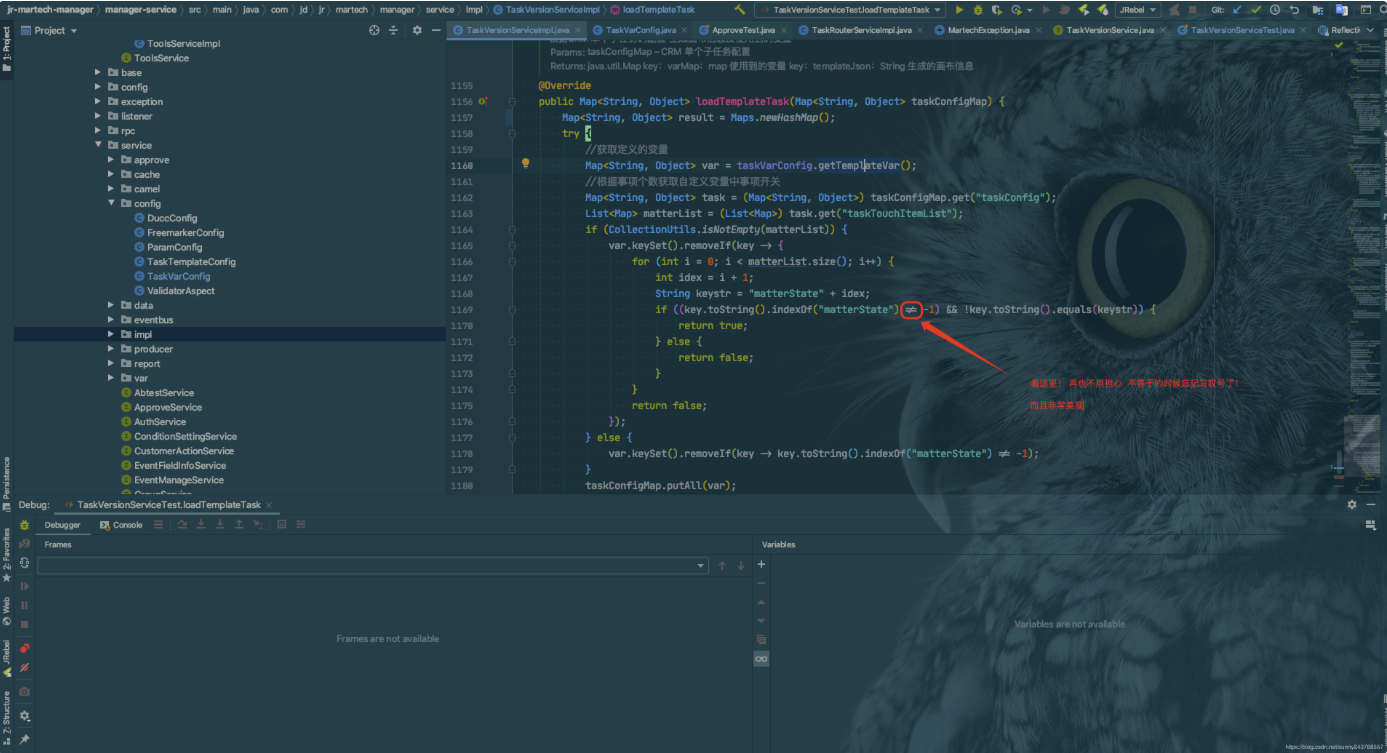1387x753 pixels.
Task: Collapse the config folder in project tree
Action: coord(111,203)
